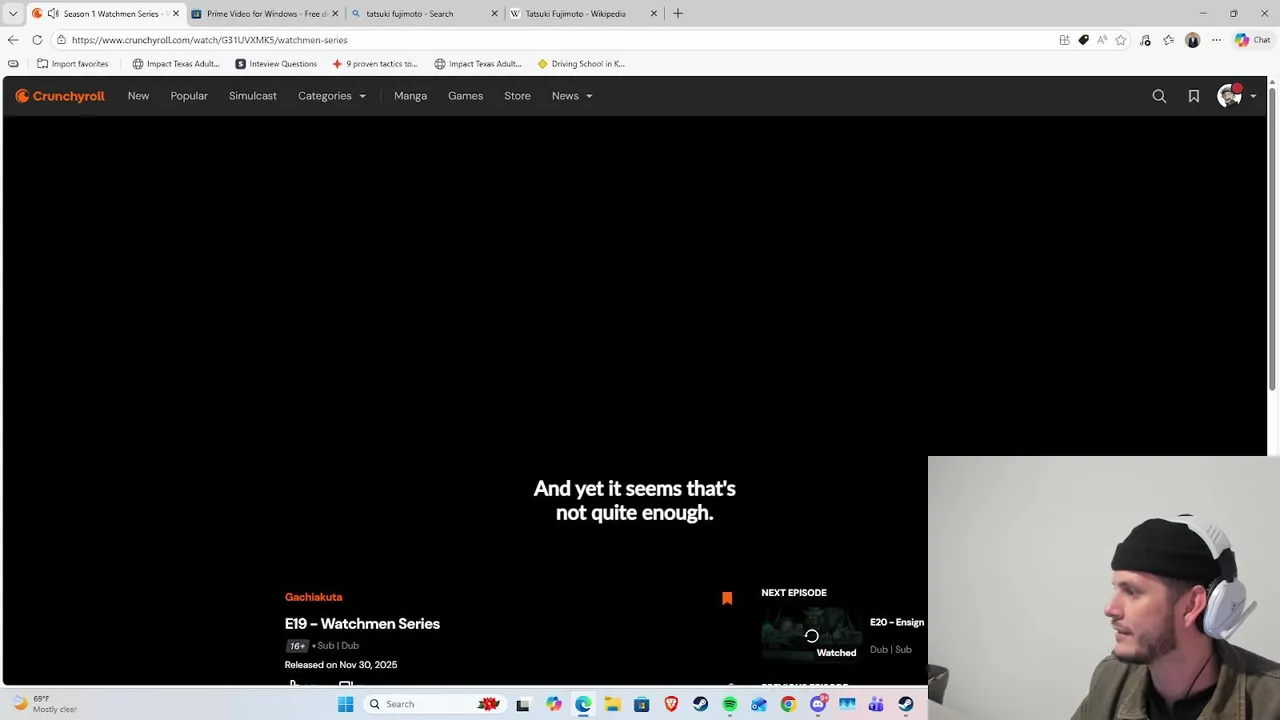Go back in browser history
The width and height of the screenshot is (1280, 720).
[x=13, y=40]
